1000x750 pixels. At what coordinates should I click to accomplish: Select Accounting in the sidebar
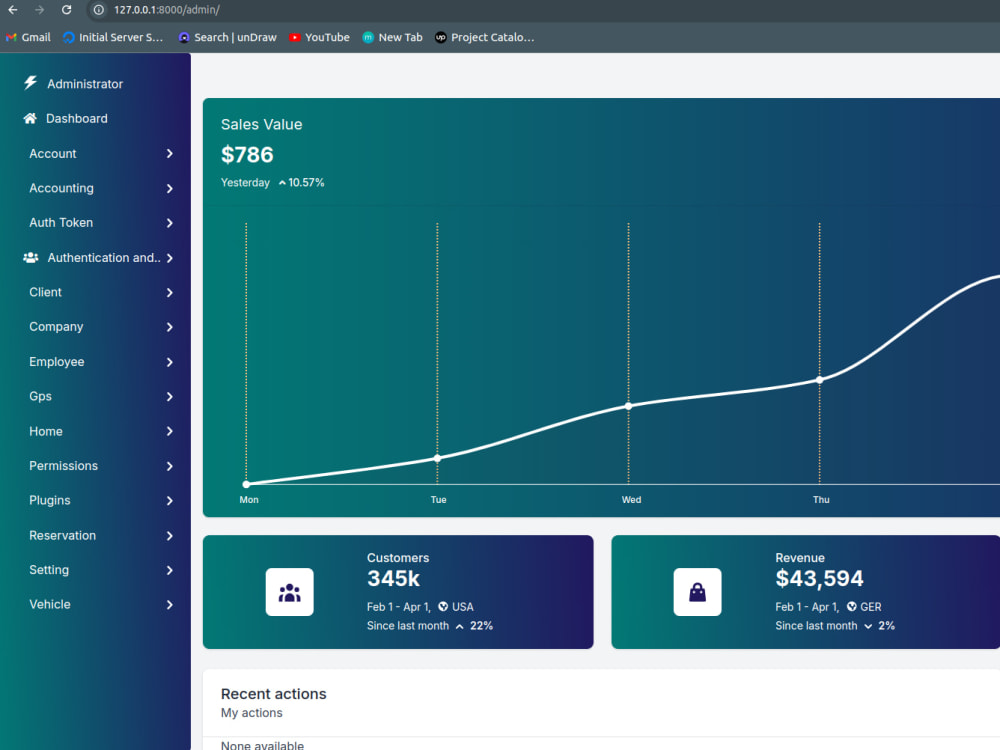61,188
